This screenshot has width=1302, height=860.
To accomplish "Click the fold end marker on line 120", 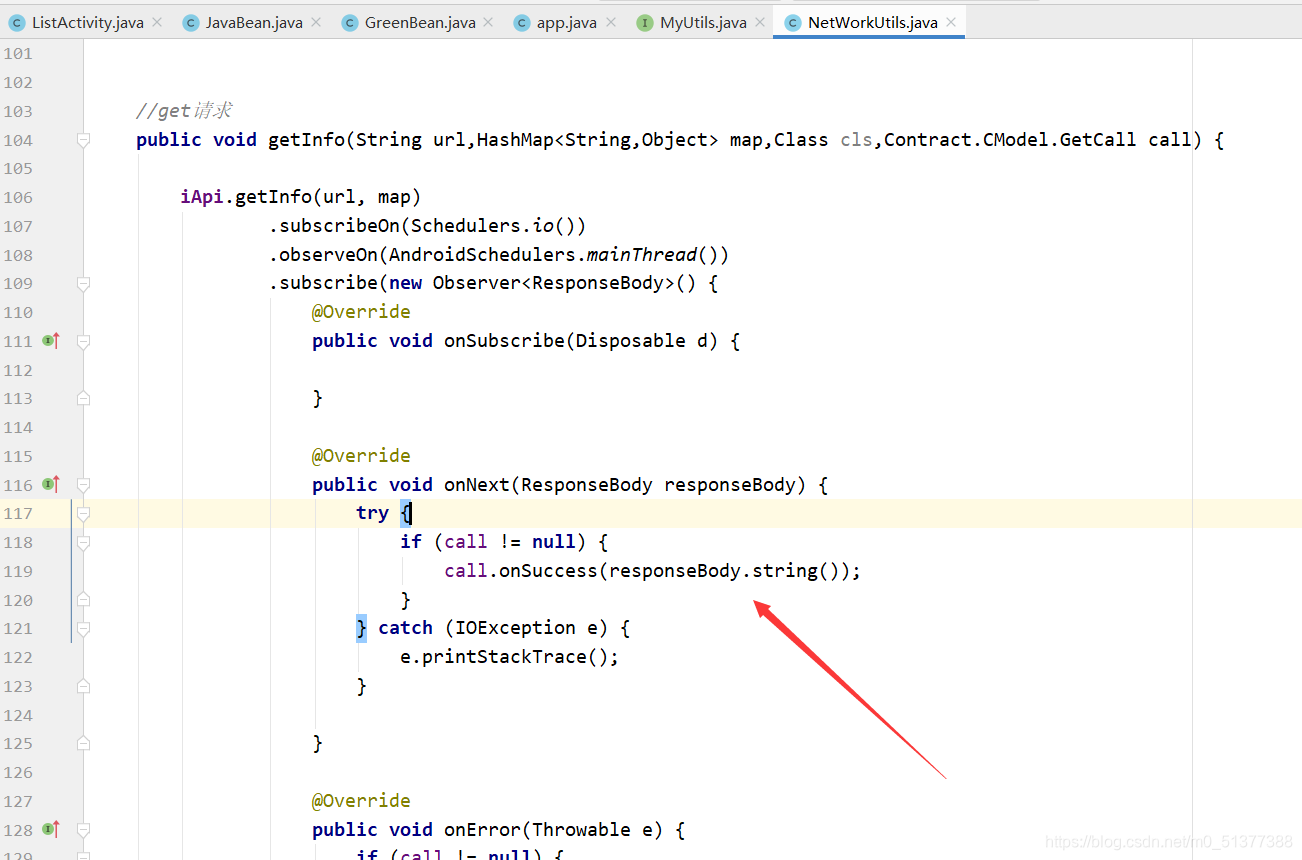I will pos(84,600).
